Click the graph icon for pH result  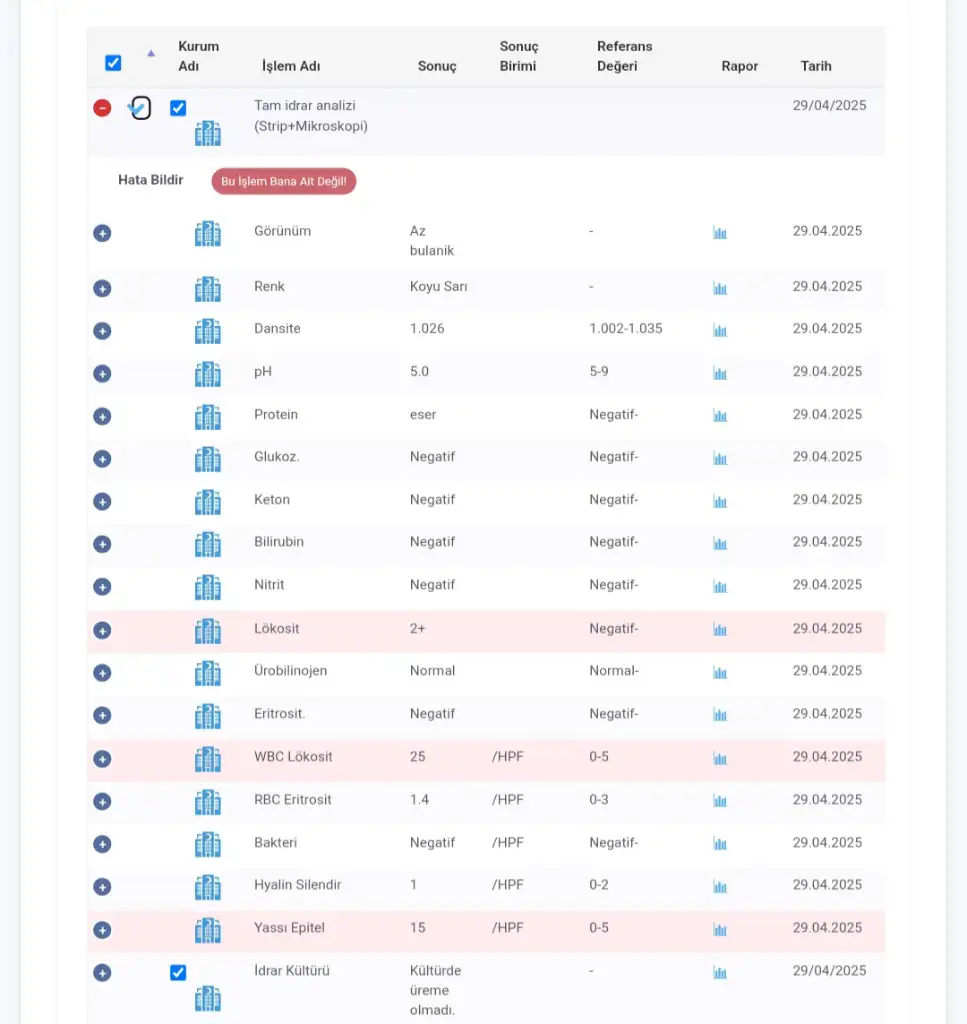719,373
